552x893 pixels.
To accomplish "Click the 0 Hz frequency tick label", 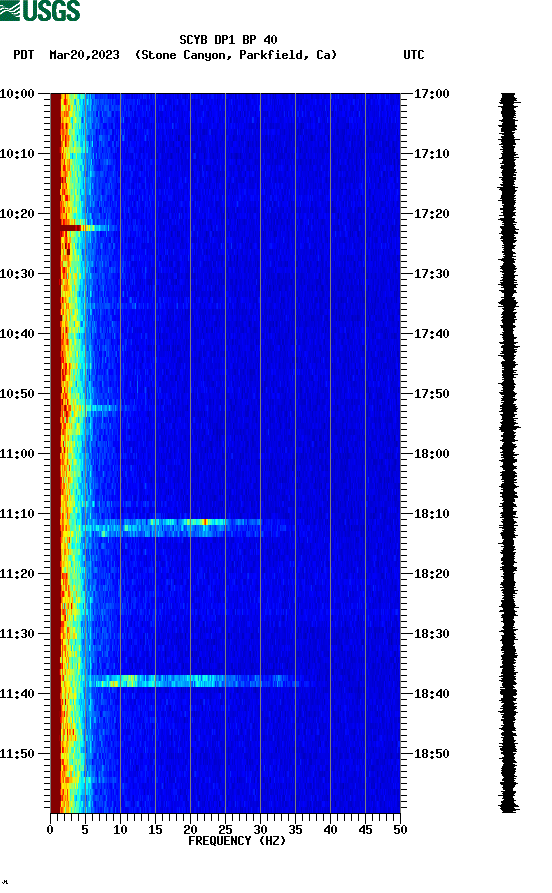I will pyautogui.click(x=50, y=830).
